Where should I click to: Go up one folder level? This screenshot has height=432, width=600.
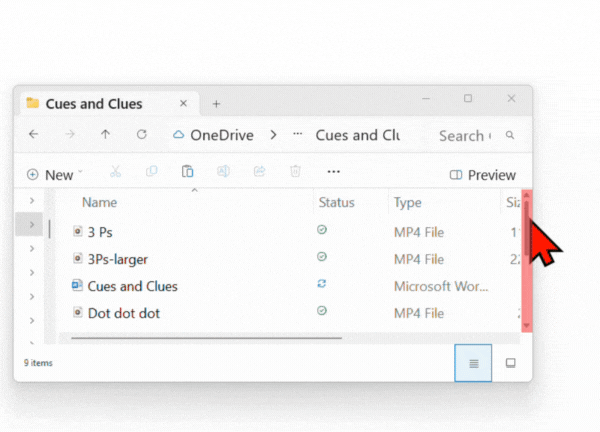click(x=106, y=134)
